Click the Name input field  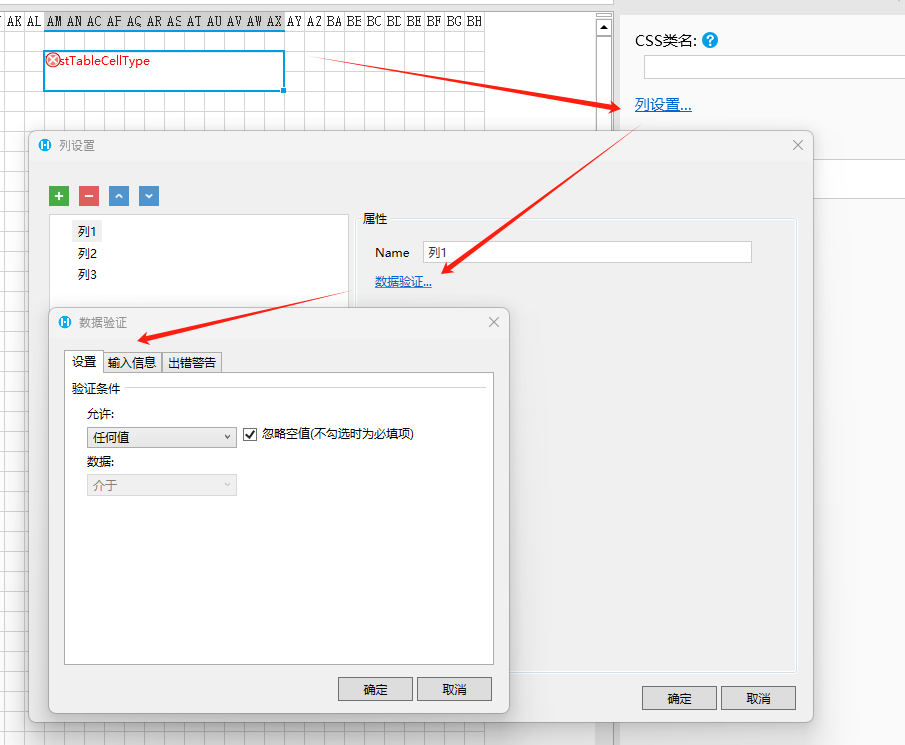pyautogui.click(x=587, y=252)
